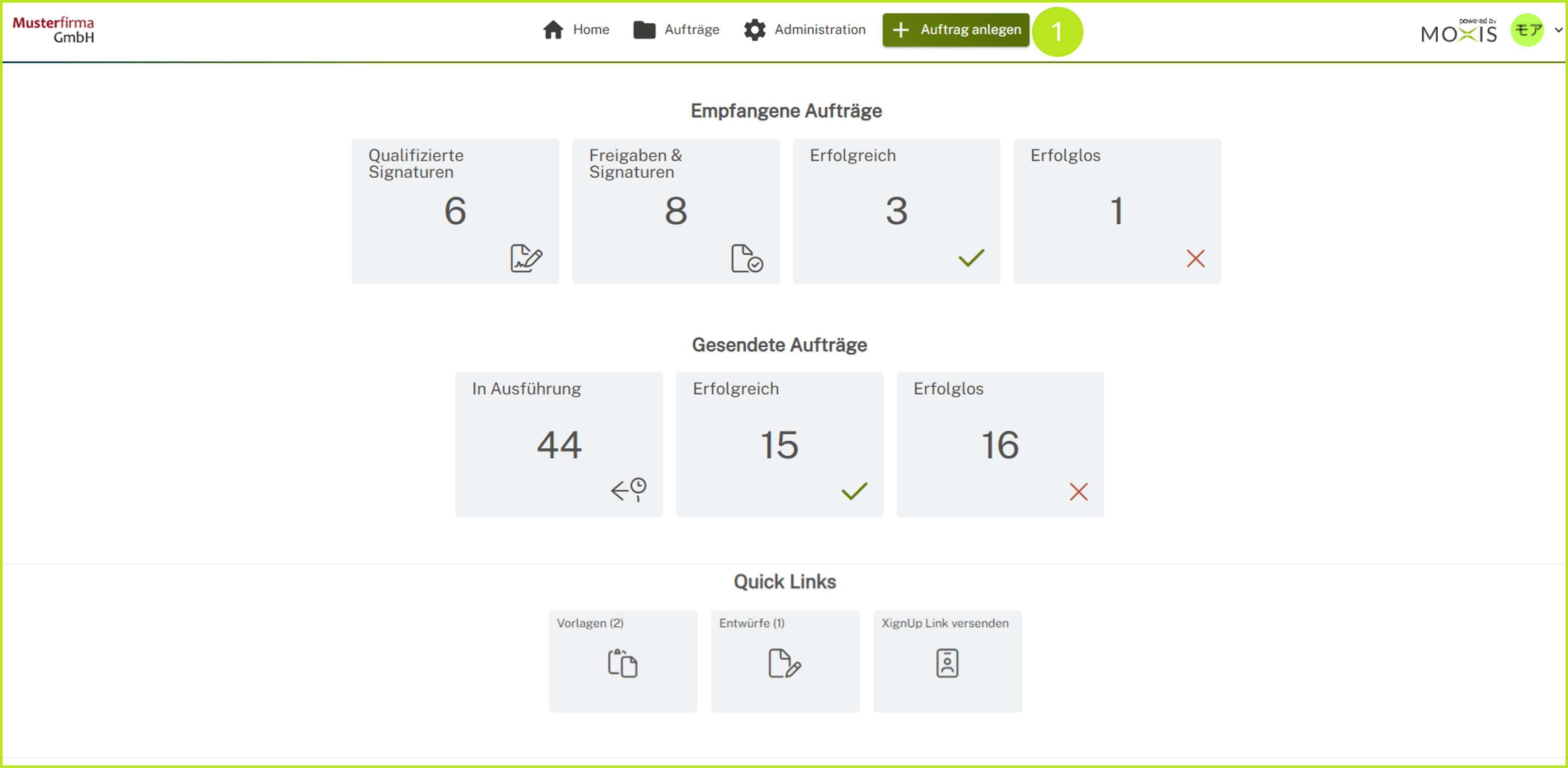
Task: Select the home icon in the navigation
Action: pyautogui.click(x=553, y=29)
